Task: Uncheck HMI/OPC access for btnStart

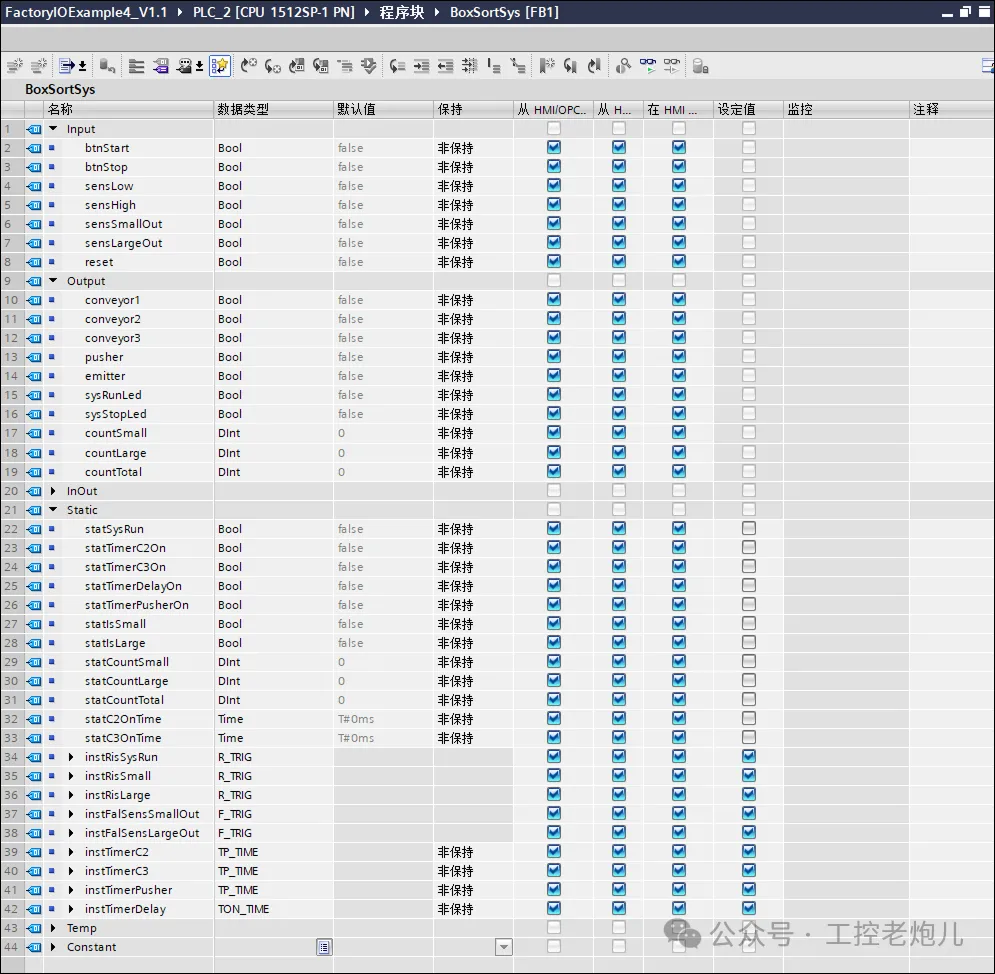Action: coord(554,147)
